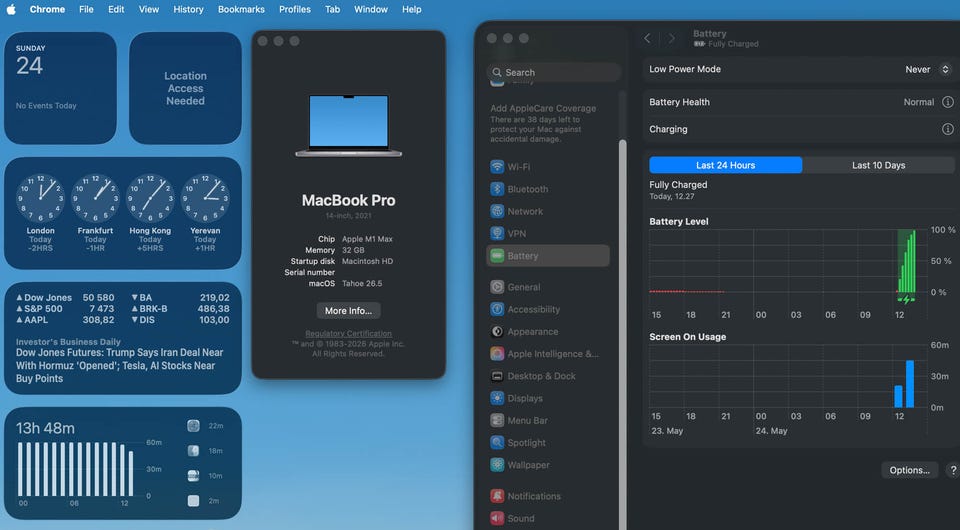This screenshot has height=530, width=960.
Task: Click the More Info... button
Action: point(348,311)
